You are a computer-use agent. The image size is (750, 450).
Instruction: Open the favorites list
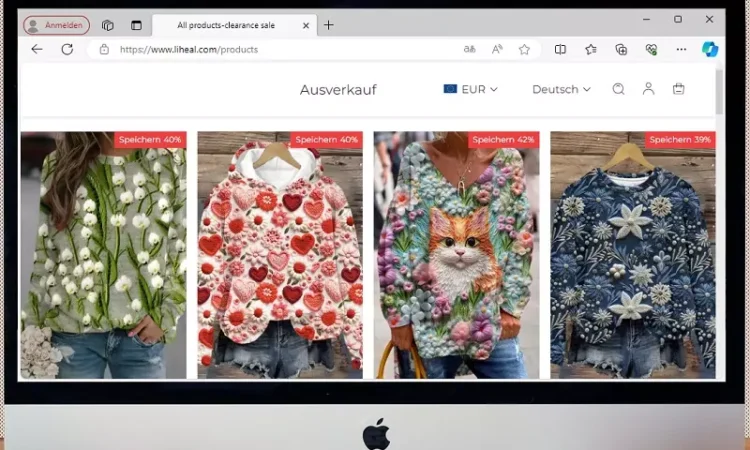pos(591,49)
